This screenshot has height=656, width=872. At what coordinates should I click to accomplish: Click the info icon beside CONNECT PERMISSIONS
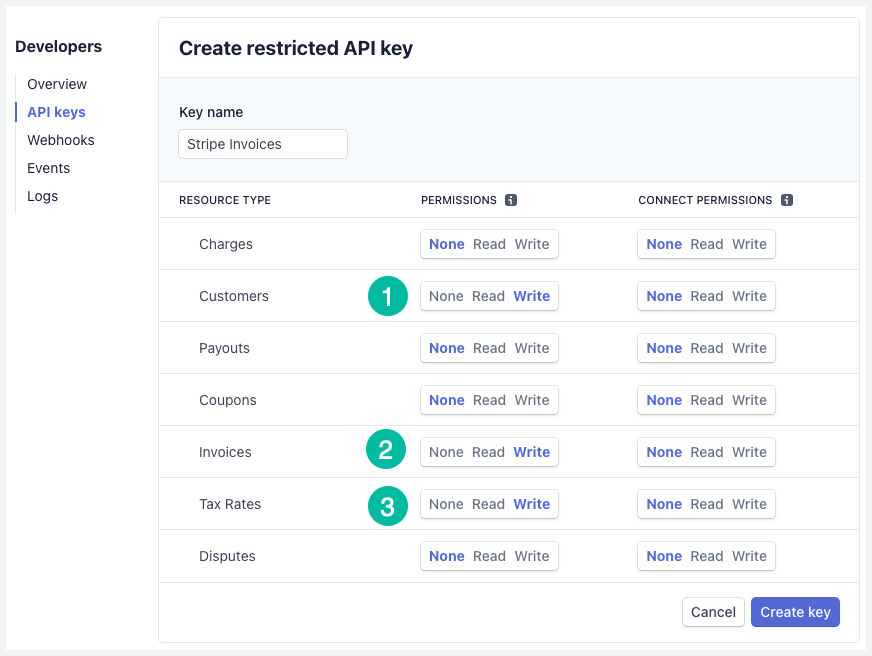pyautogui.click(x=787, y=200)
